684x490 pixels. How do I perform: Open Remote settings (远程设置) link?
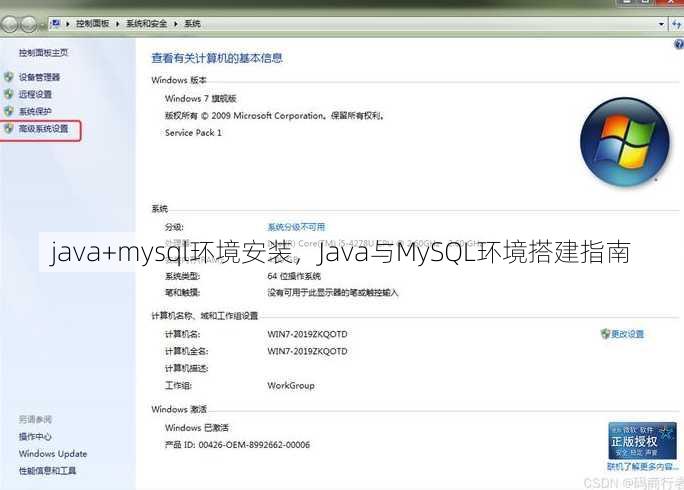tap(35, 94)
